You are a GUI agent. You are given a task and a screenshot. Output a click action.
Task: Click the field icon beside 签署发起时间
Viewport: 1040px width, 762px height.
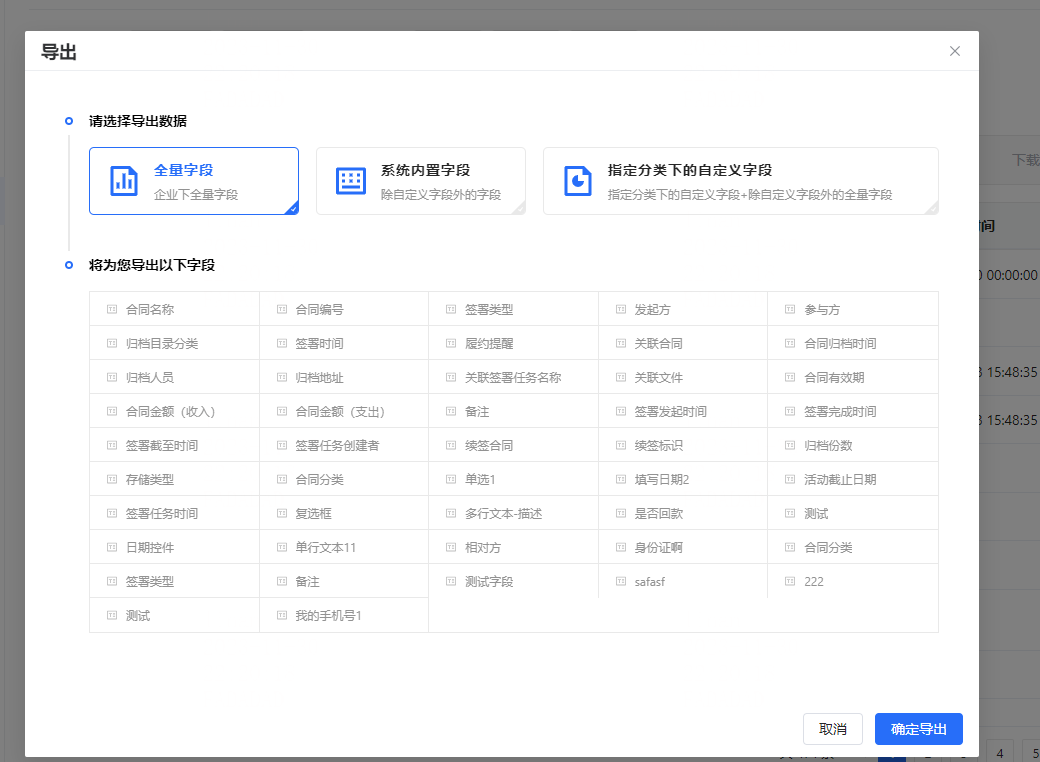click(x=621, y=411)
